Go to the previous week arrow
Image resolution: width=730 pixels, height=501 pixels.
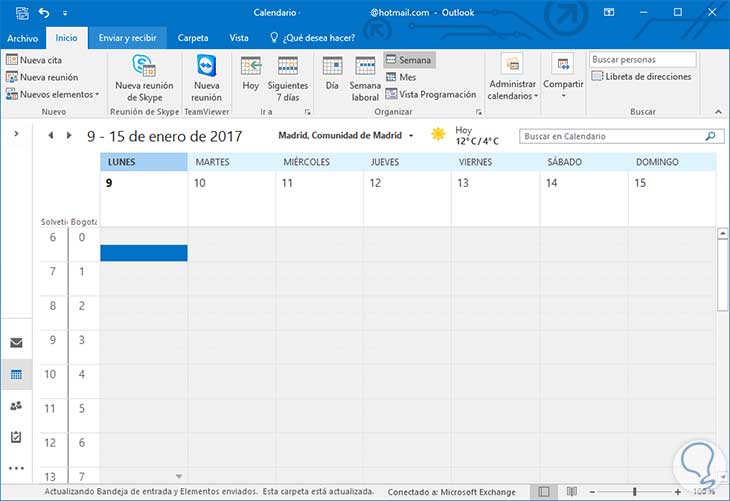(51, 135)
